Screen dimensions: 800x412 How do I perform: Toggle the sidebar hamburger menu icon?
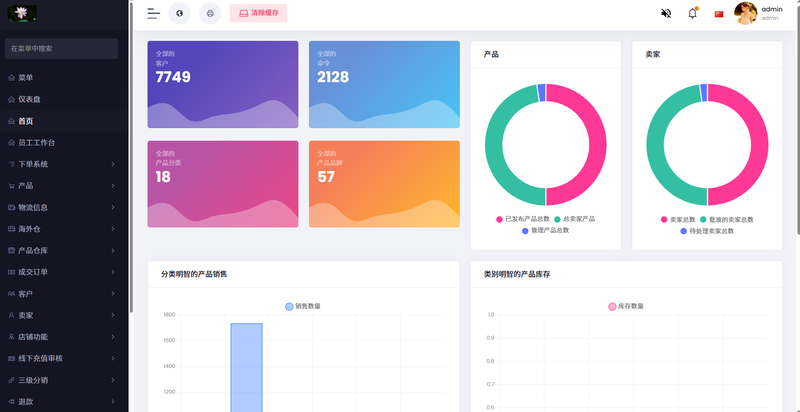(154, 13)
